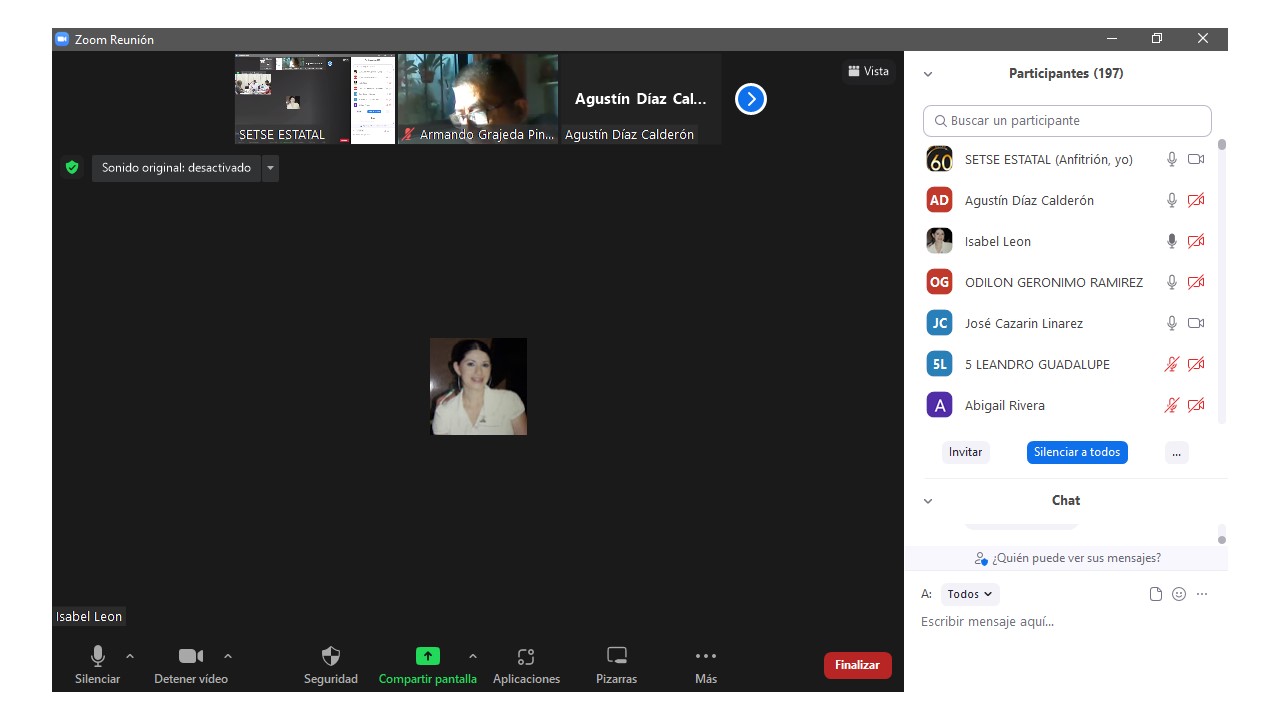Open share options arrow beside Compartir pantalla
This screenshot has height=720, width=1280.
click(473, 656)
